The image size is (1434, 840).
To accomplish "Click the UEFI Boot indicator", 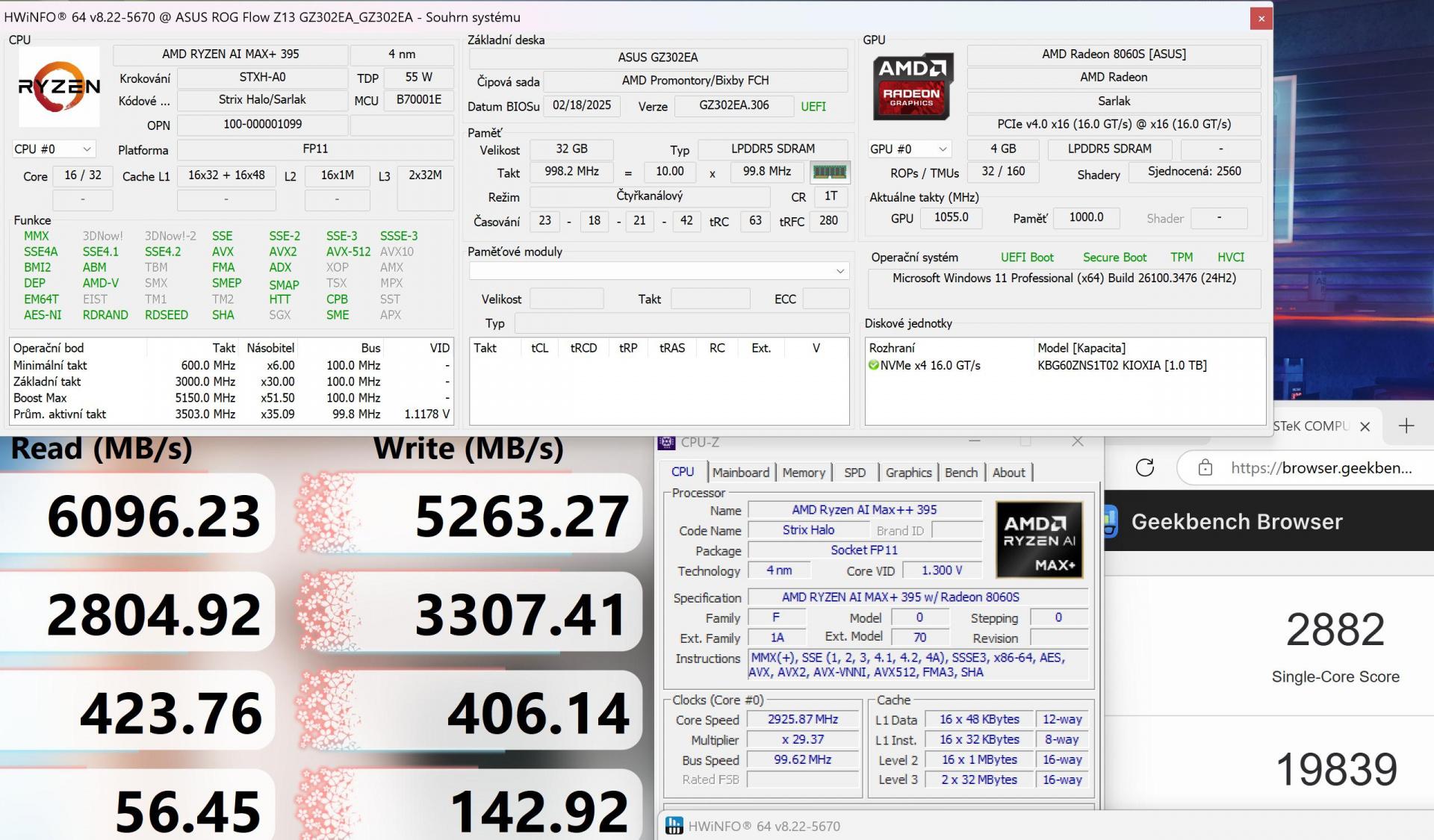I will (1027, 258).
